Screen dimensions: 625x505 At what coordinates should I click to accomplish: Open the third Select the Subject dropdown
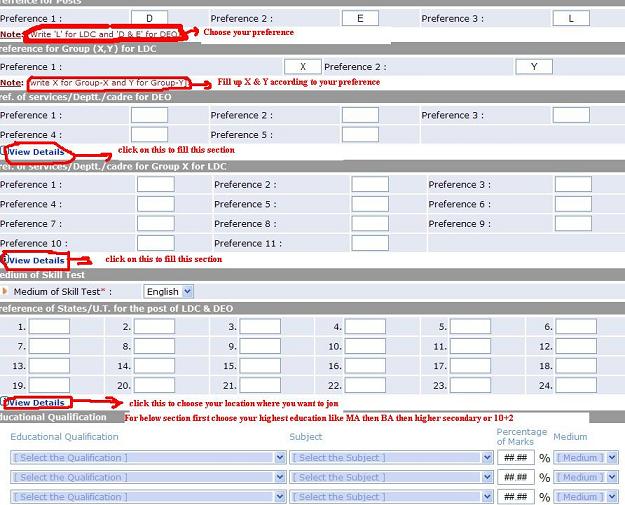(391, 497)
